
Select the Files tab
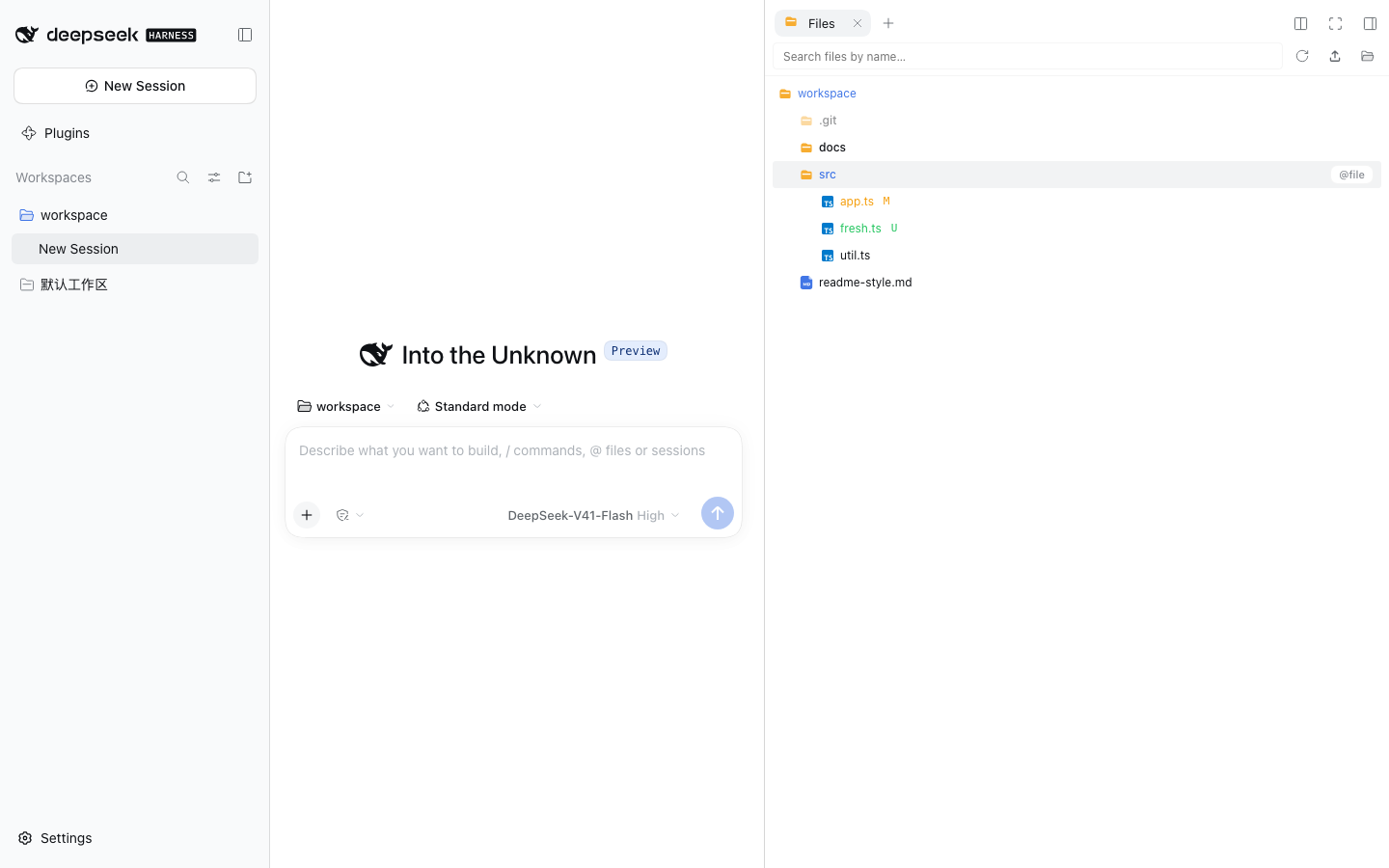tap(822, 23)
